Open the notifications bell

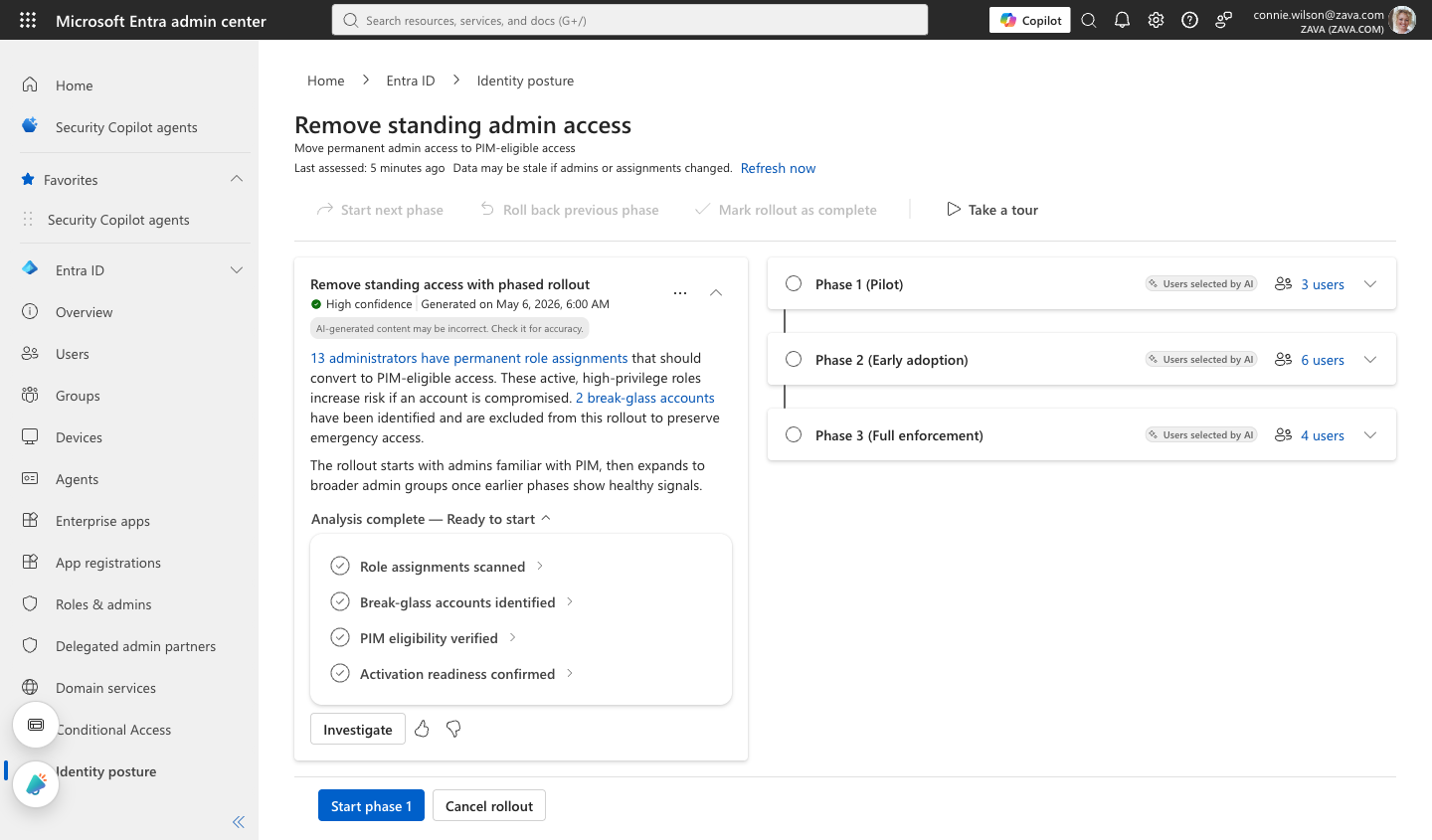tap(1122, 20)
